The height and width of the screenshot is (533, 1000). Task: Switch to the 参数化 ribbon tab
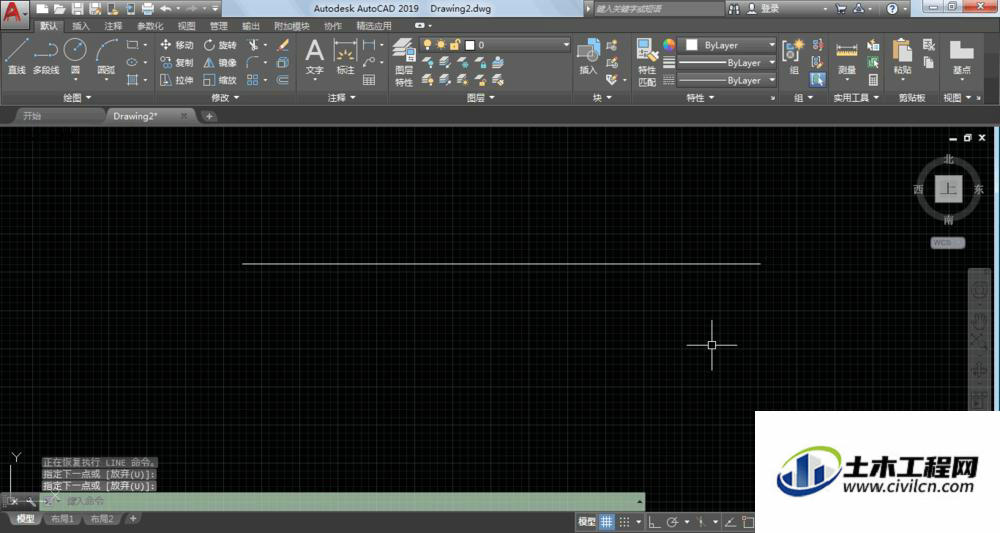(x=150, y=26)
